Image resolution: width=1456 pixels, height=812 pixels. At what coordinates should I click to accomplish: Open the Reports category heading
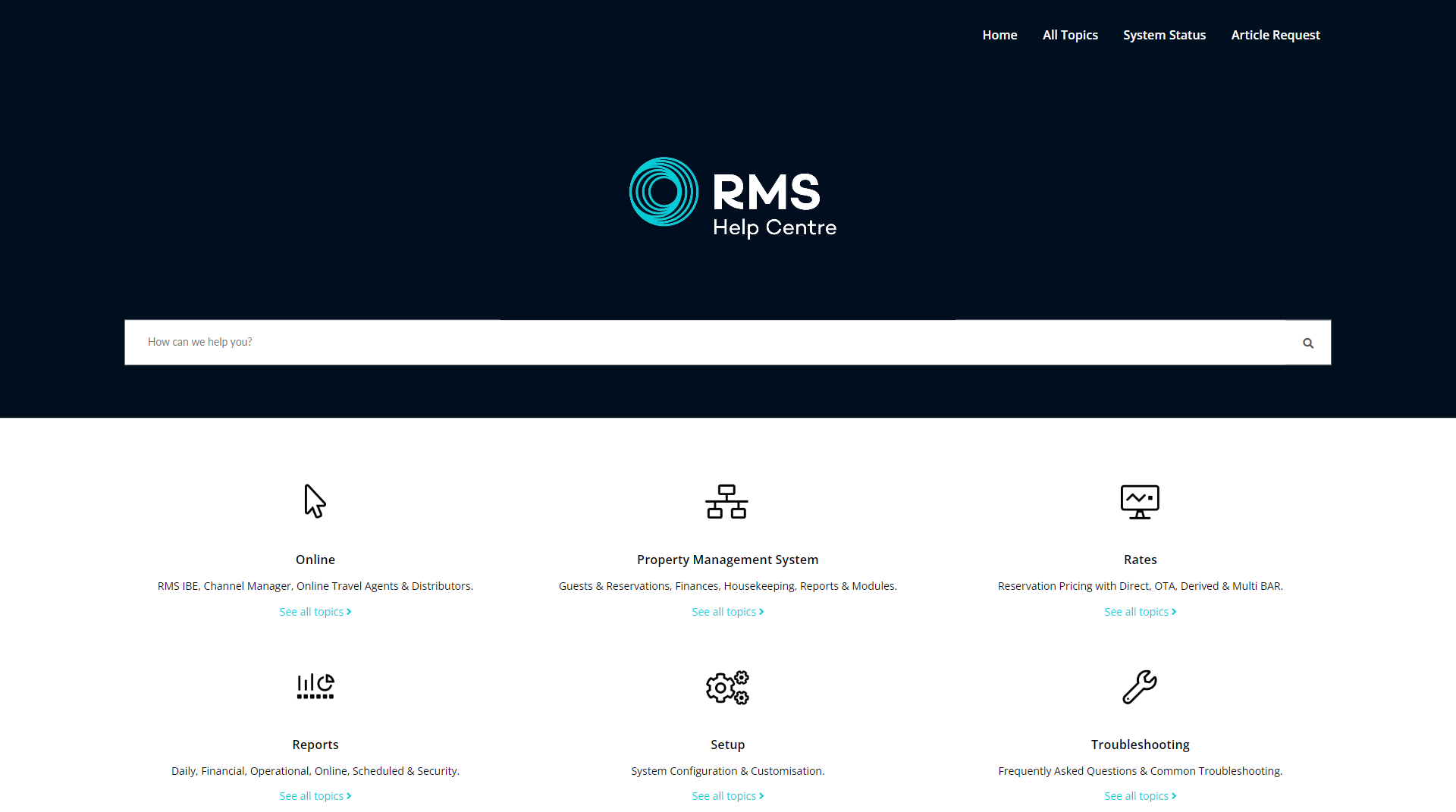[x=315, y=745]
